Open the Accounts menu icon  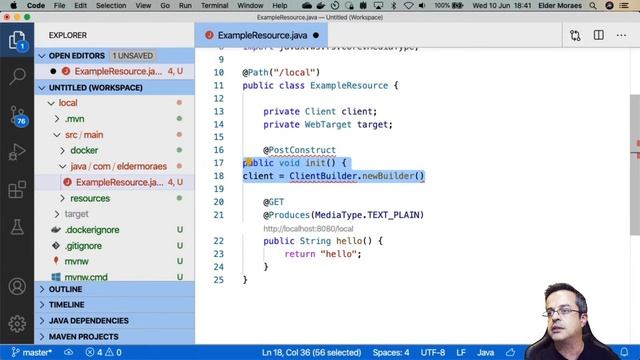(17, 287)
